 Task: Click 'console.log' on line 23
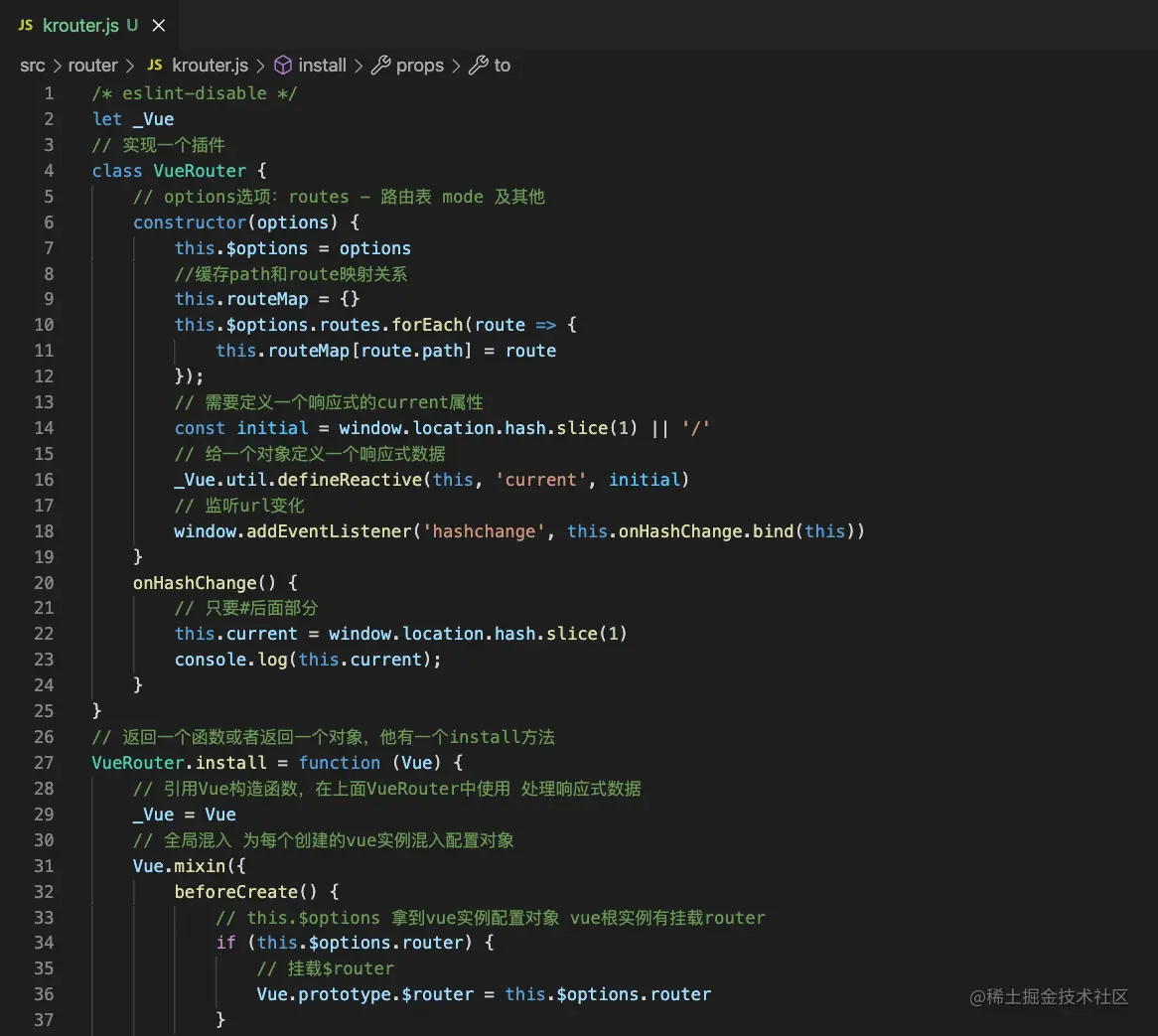point(230,661)
